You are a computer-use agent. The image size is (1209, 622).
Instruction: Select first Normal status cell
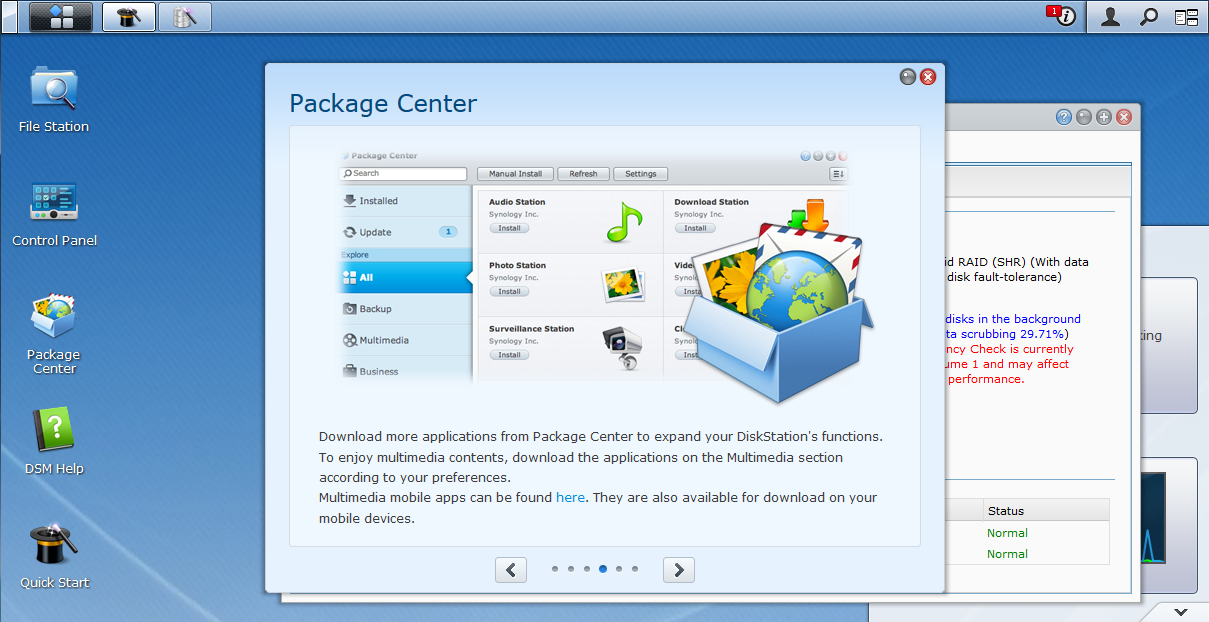pyautogui.click(x=1007, y=533)
